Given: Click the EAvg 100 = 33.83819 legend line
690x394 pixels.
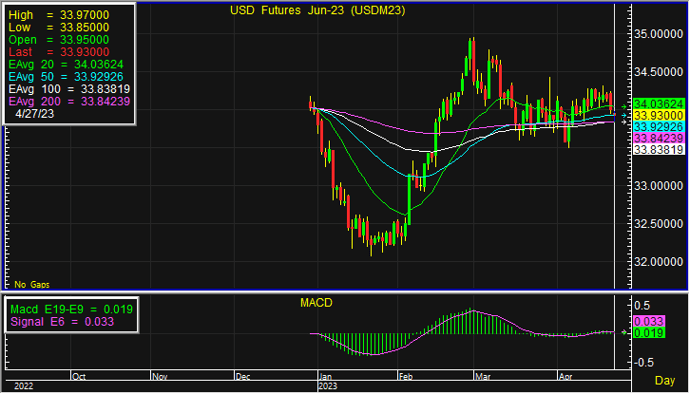Looking at the screenshot, I should pos(69,89).
